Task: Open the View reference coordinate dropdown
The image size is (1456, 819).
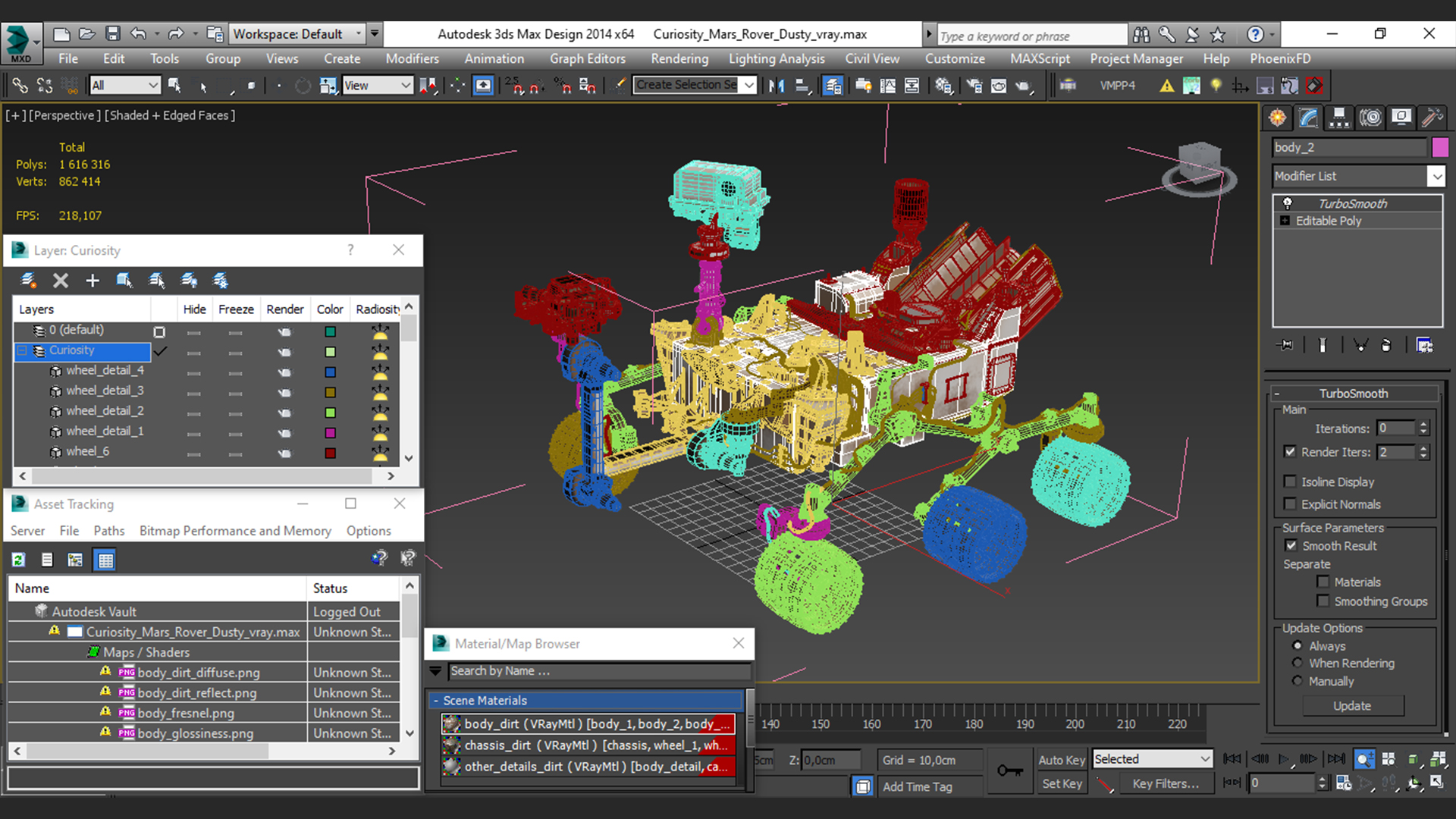Action: point(377,86)
